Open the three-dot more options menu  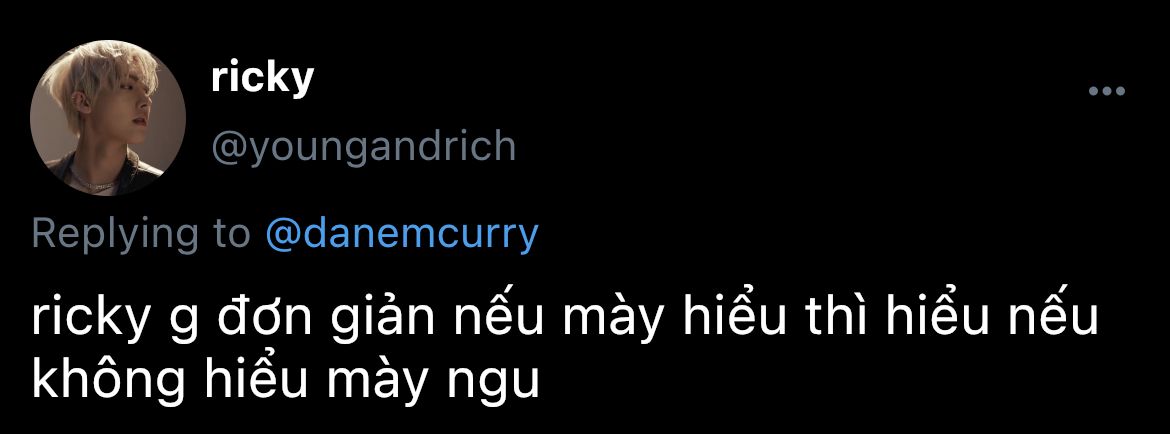(x=1107, y=92)
